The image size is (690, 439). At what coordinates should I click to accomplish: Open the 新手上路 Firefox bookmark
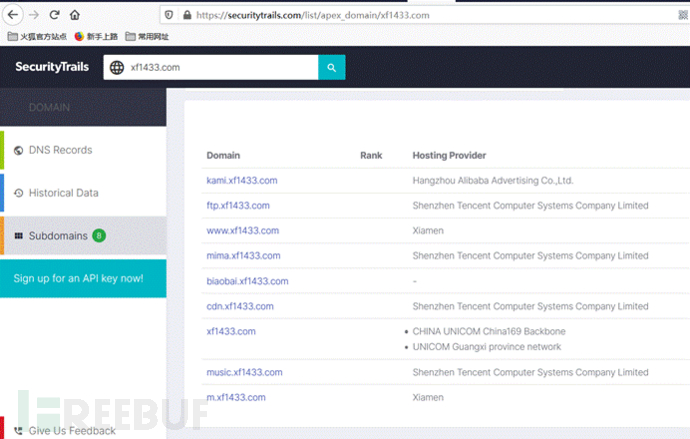click(96, 37)
